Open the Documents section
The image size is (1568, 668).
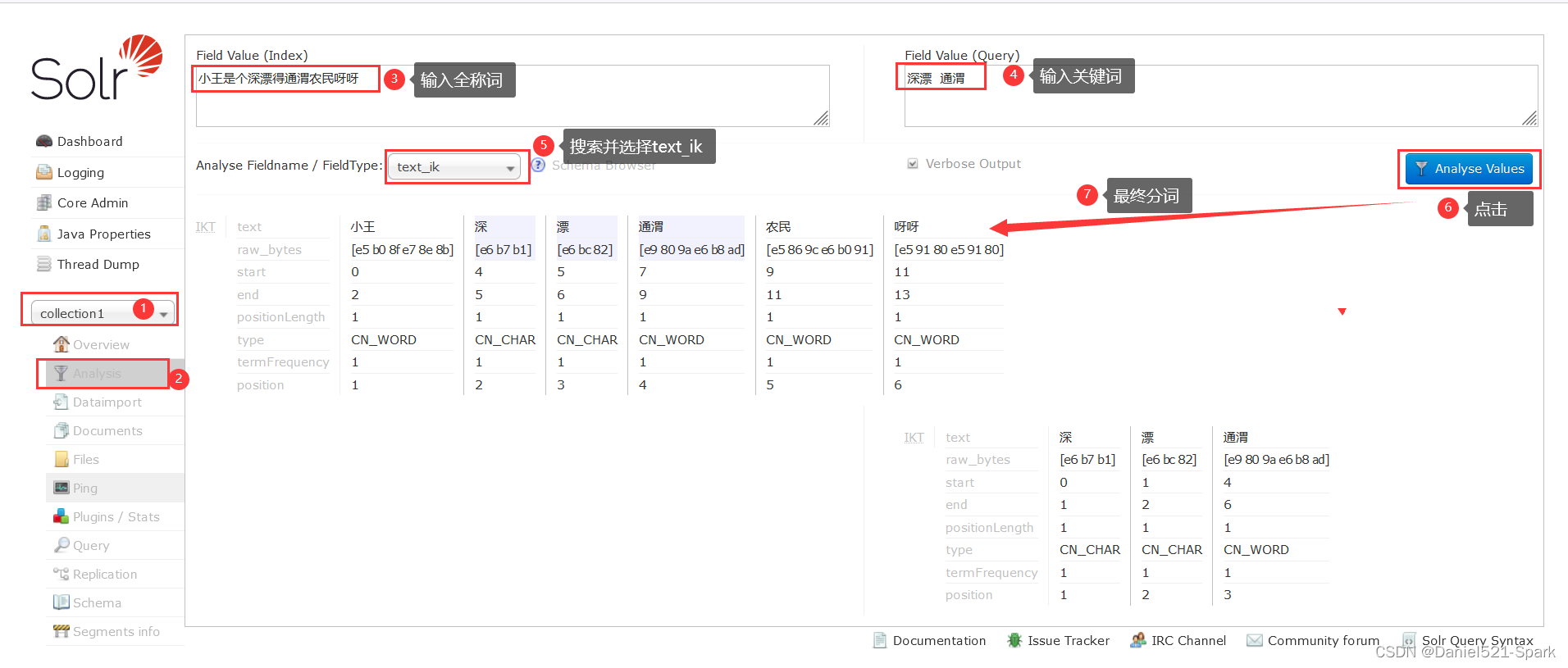[x=107, y=430]
